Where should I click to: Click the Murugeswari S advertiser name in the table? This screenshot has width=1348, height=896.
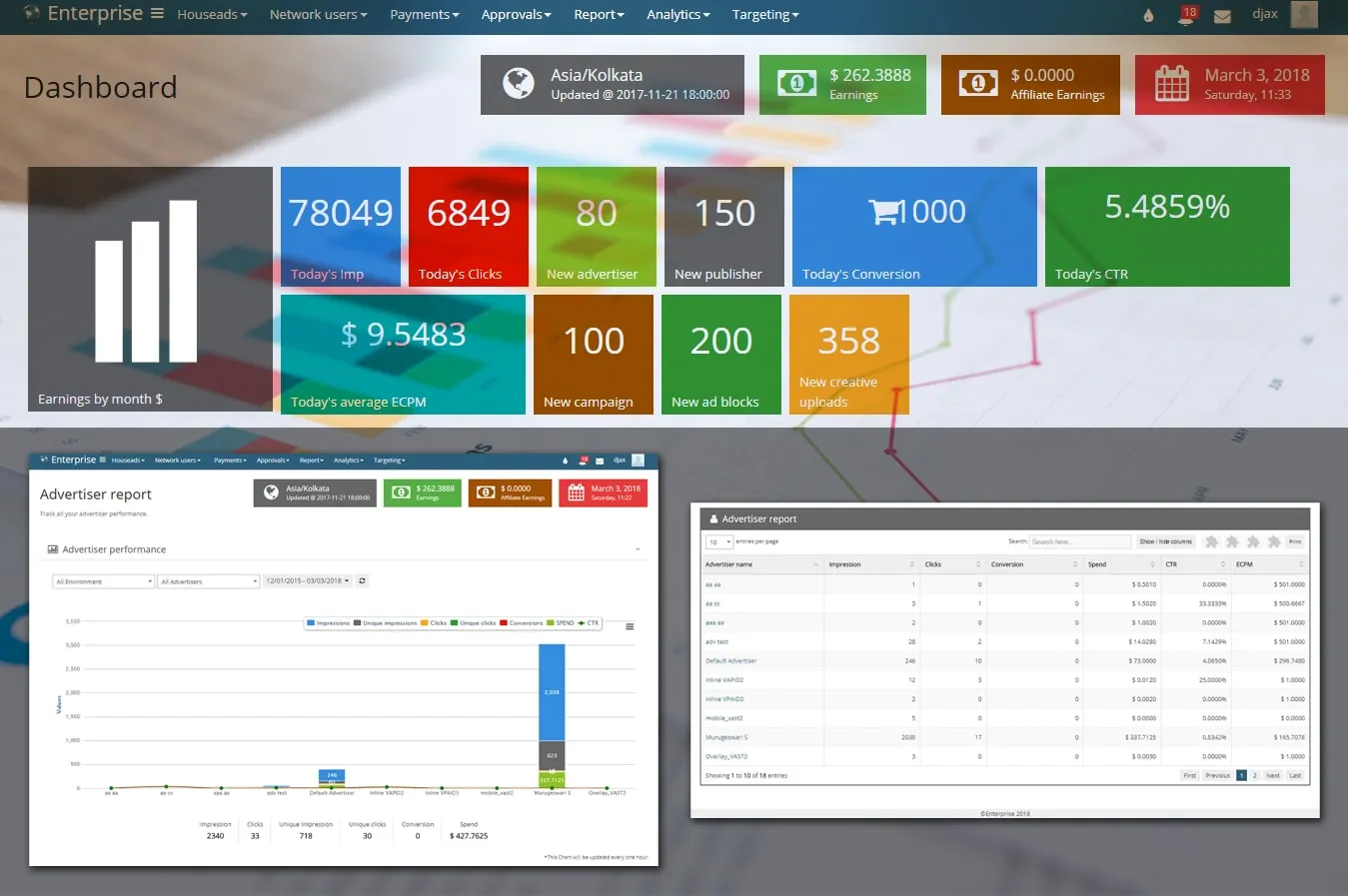tap(726, 737)
